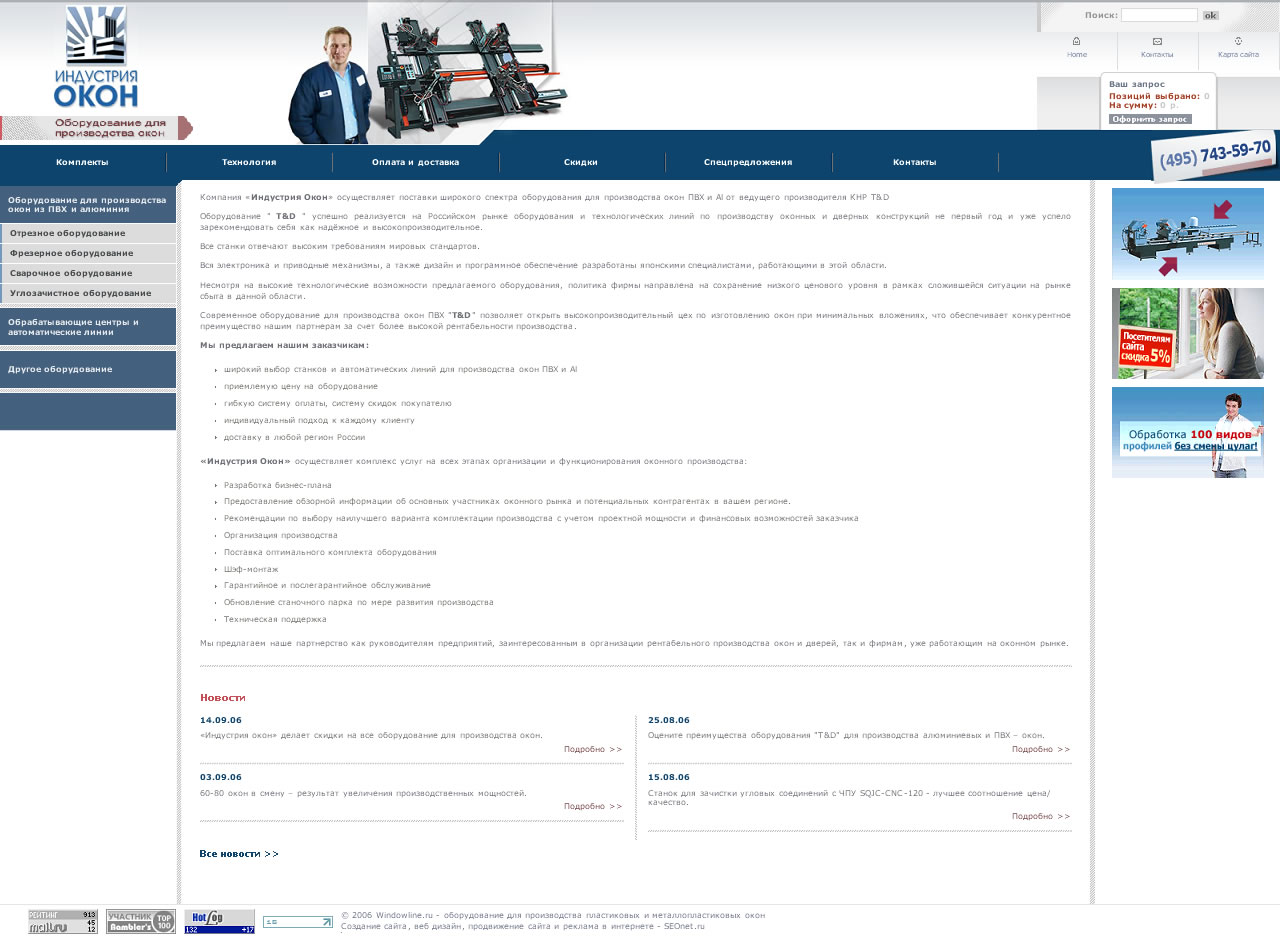Click the Индустрия Окон logo
The image size is (1280, 942).
[96, 57]
